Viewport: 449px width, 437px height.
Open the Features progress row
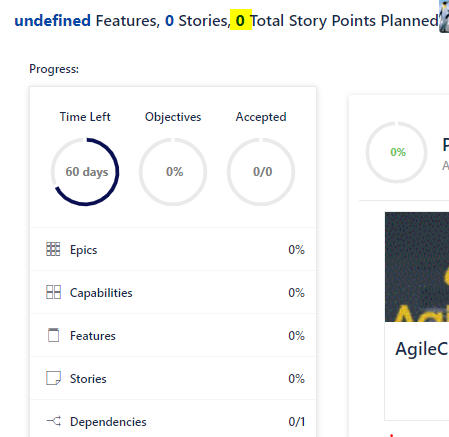coord(173,335)
